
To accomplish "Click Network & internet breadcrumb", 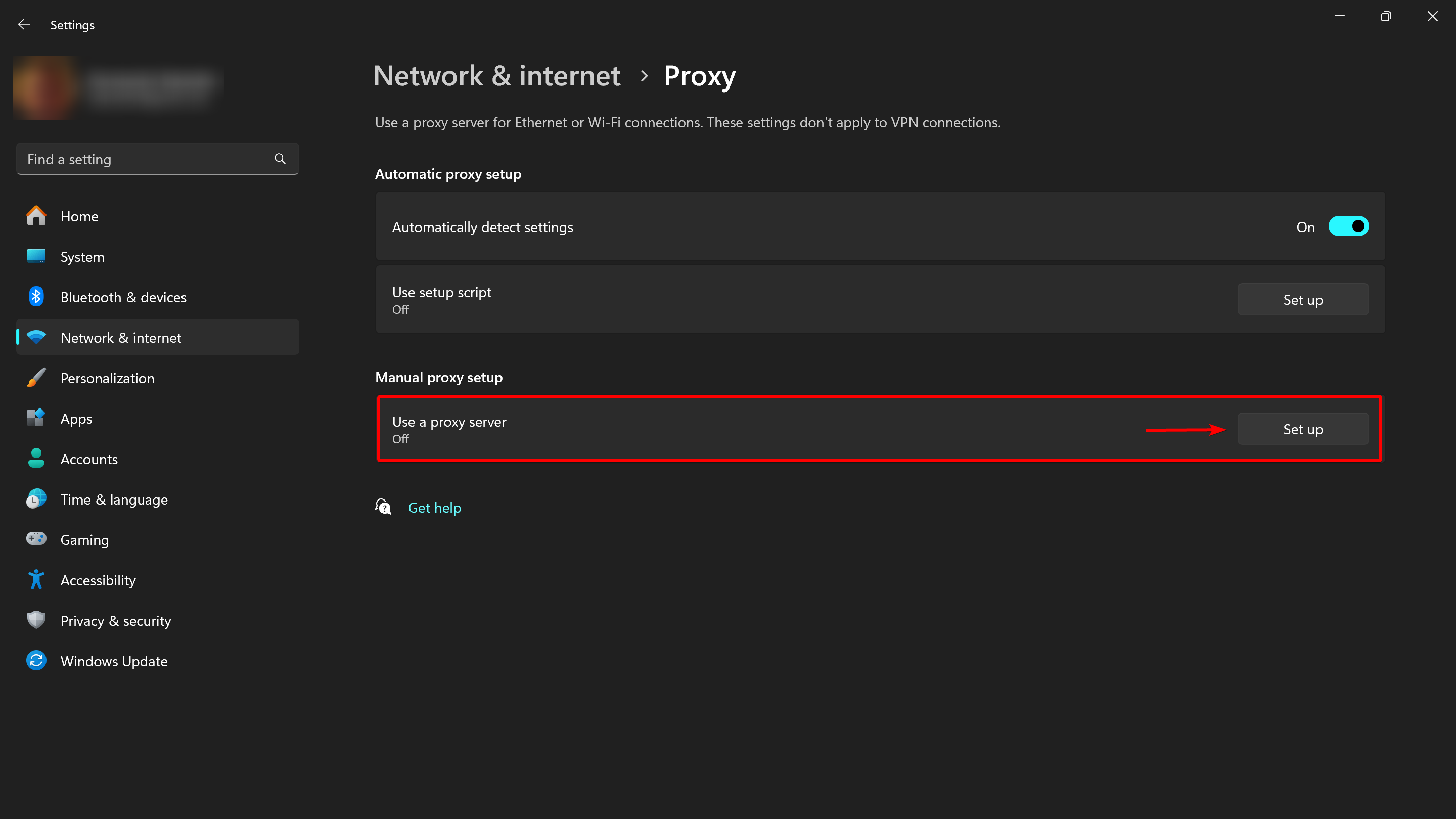I will [x=497, y=76].
